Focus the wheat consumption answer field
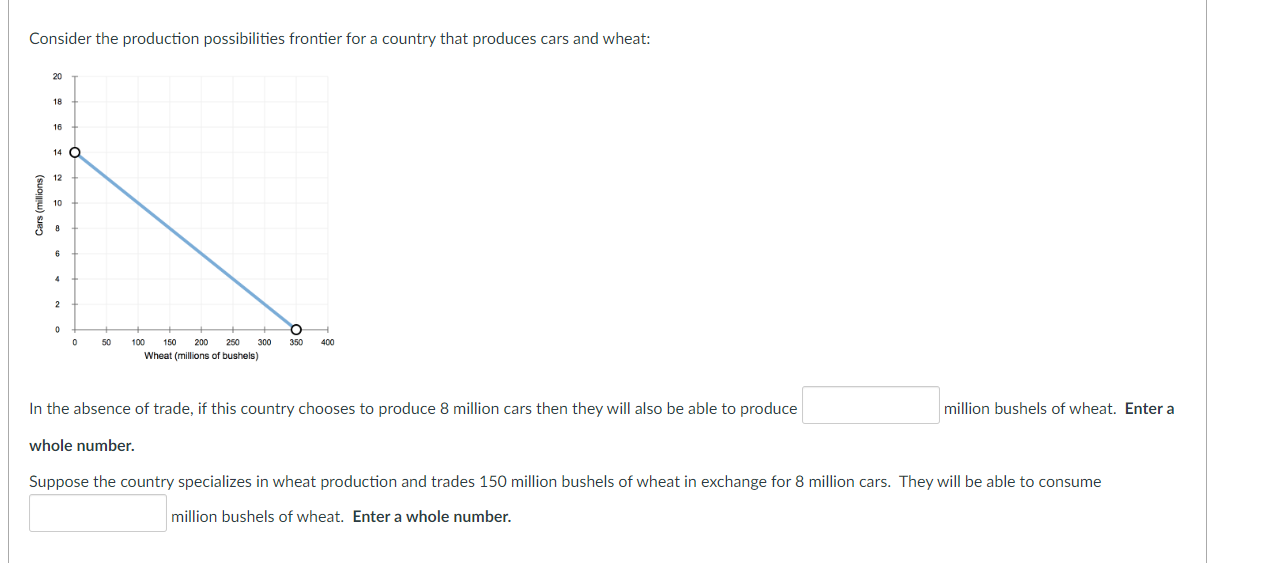 point(98,513)
